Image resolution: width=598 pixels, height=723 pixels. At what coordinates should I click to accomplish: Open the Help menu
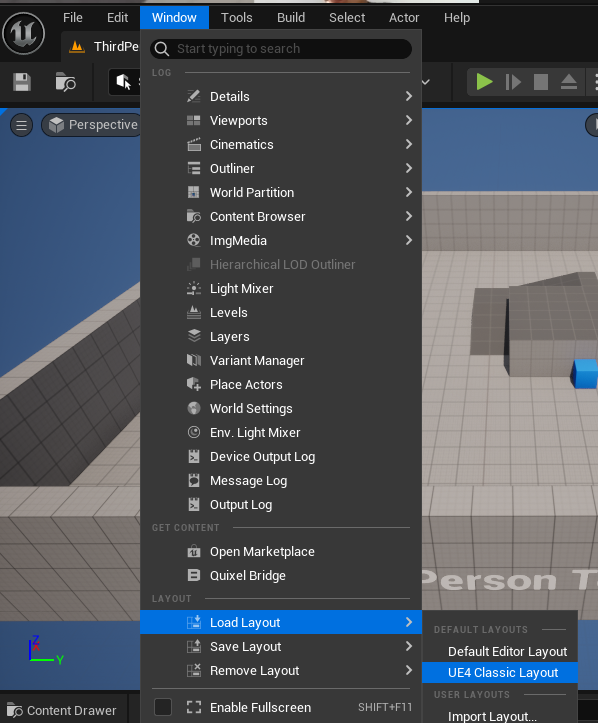(457, 18)
